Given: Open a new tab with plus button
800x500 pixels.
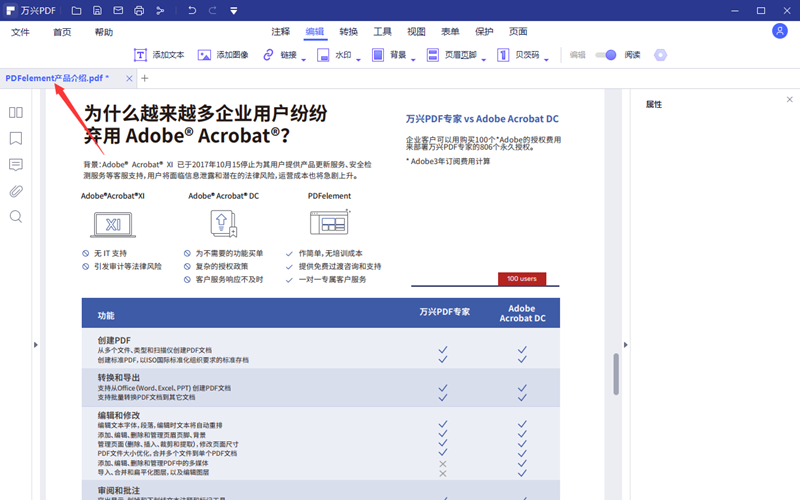Looking at the screenshot, I should pyautogui.click(x=145, y=78).
